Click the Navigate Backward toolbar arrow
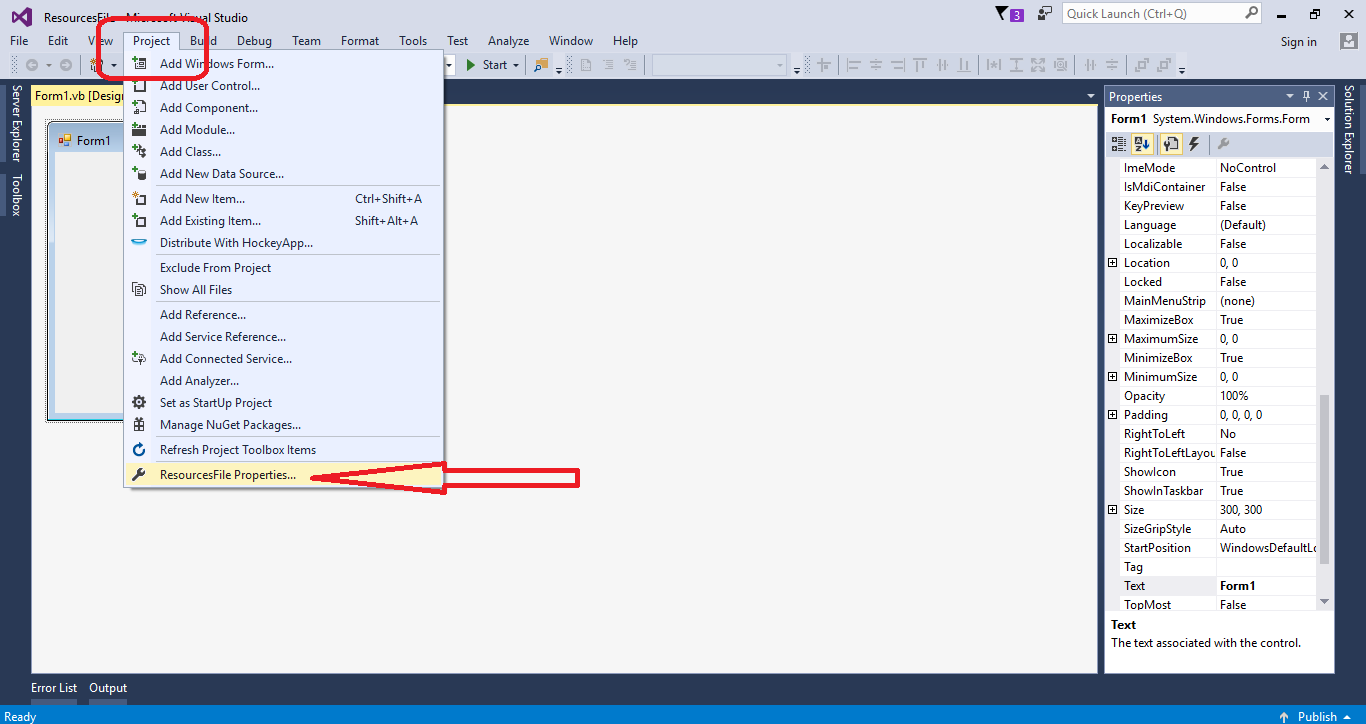This screenshot has height=724, width=1366. 32,65
